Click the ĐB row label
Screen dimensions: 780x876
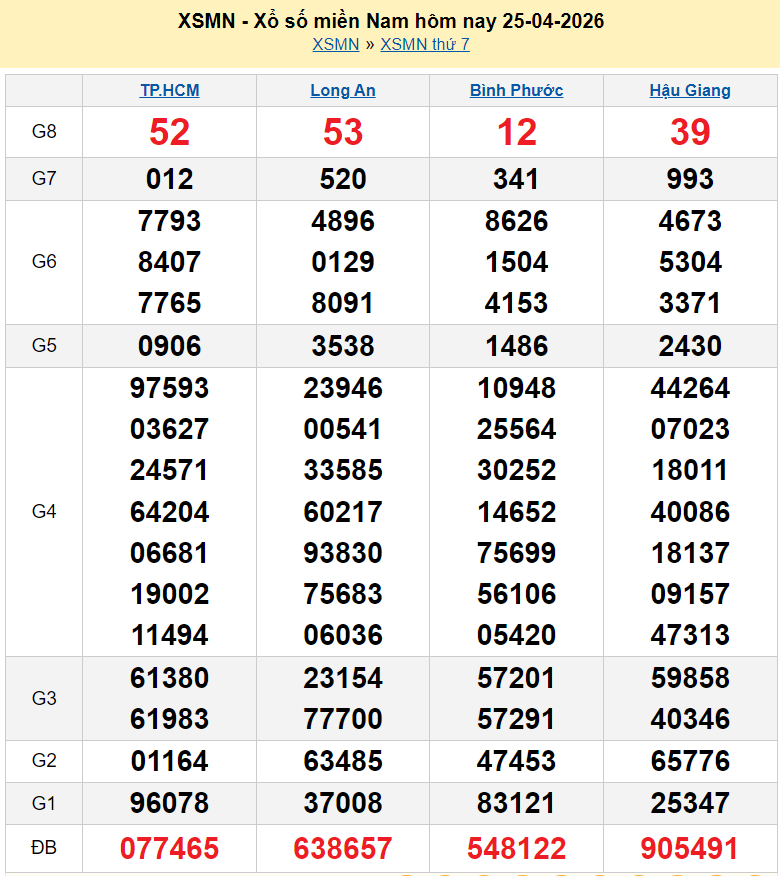tap(44, 848)
